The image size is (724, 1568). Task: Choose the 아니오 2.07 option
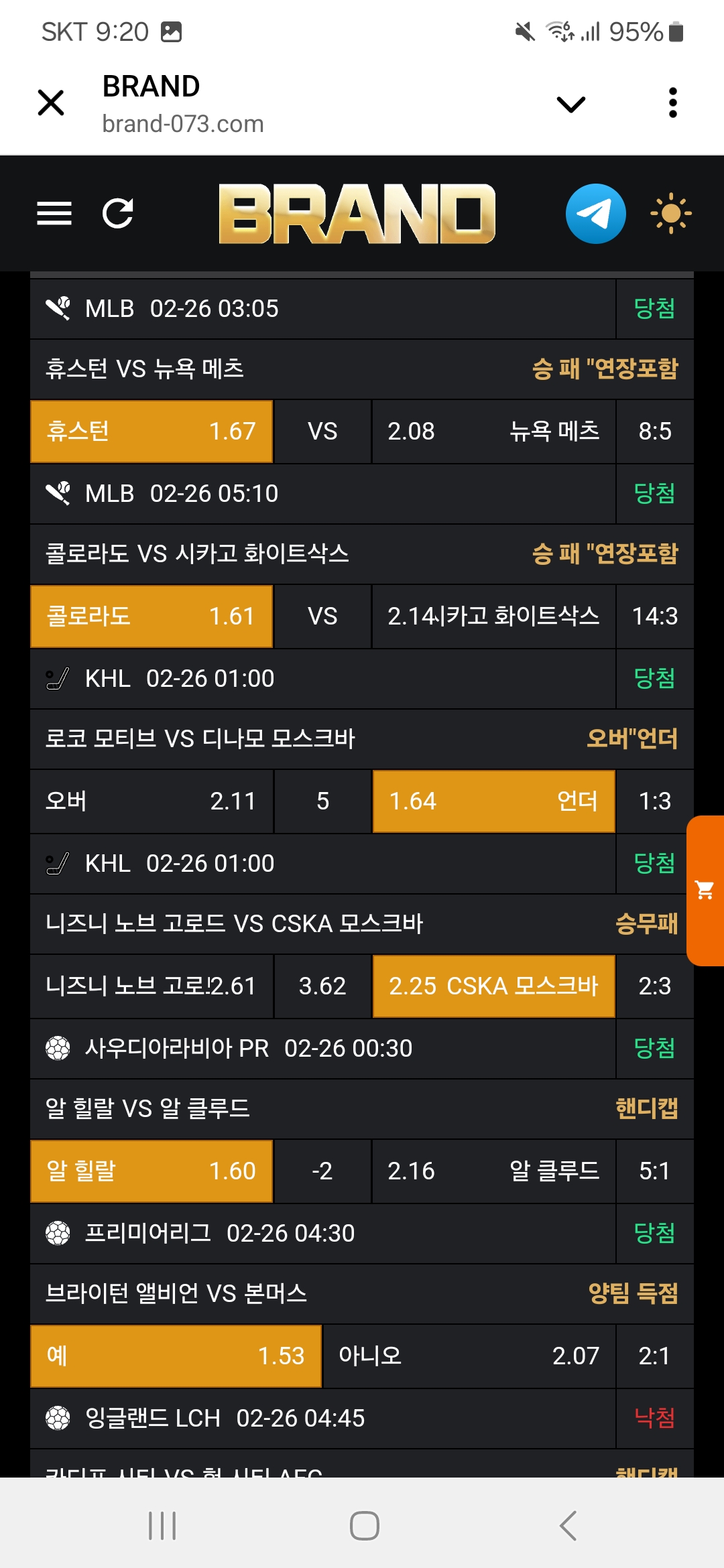point(469,1356)
